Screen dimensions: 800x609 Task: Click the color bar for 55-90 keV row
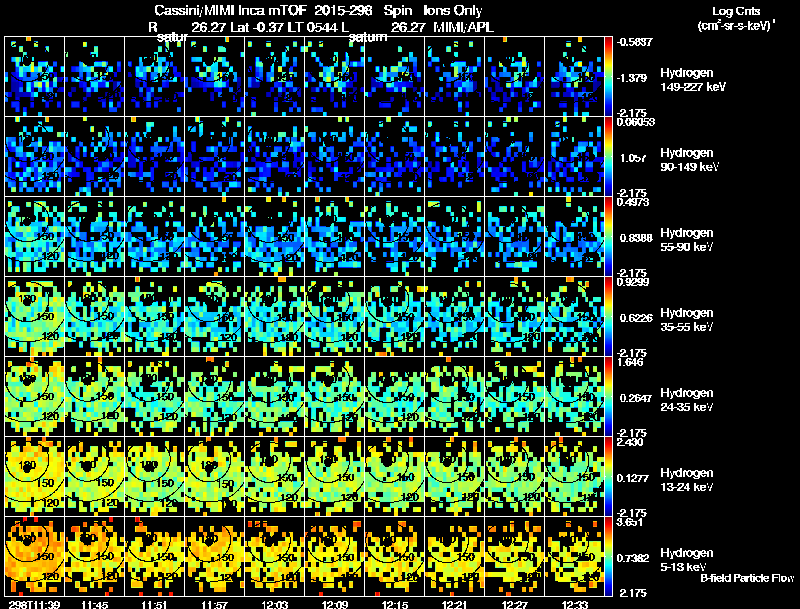coord(608,236)
